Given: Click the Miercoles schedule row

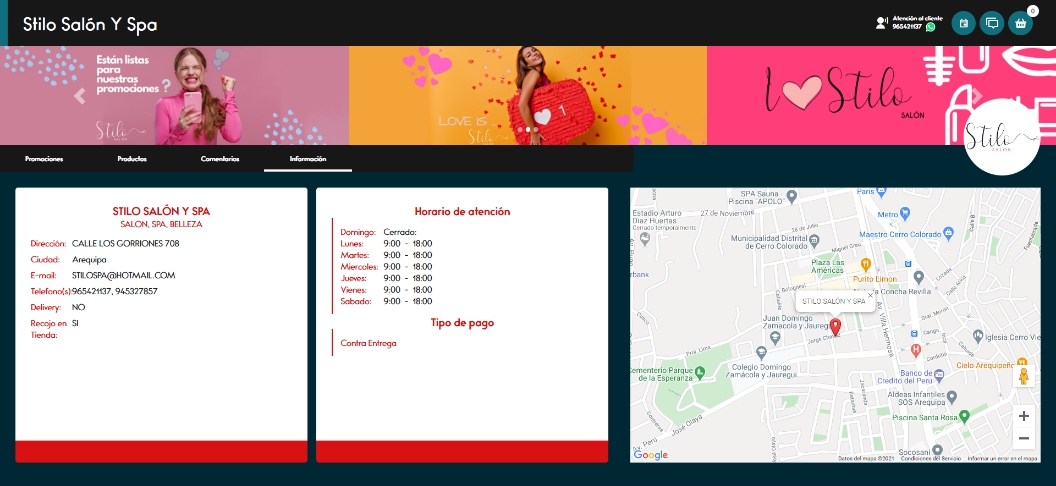Looking at the screenshot, I should [386, 267].
